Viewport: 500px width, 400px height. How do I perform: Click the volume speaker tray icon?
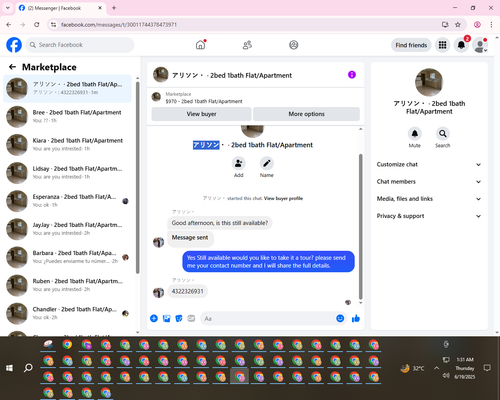tap(446, 376)
